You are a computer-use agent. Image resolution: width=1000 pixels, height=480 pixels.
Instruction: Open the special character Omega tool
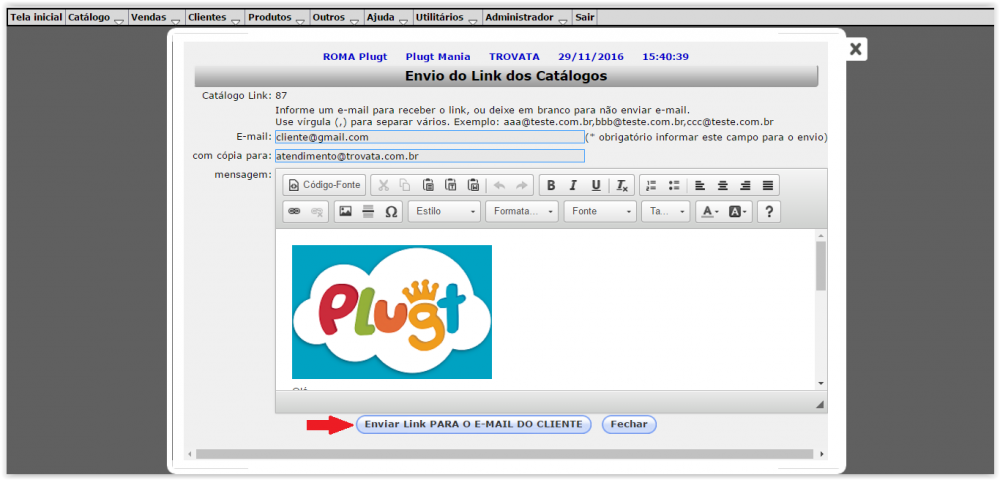coord(391,212)
